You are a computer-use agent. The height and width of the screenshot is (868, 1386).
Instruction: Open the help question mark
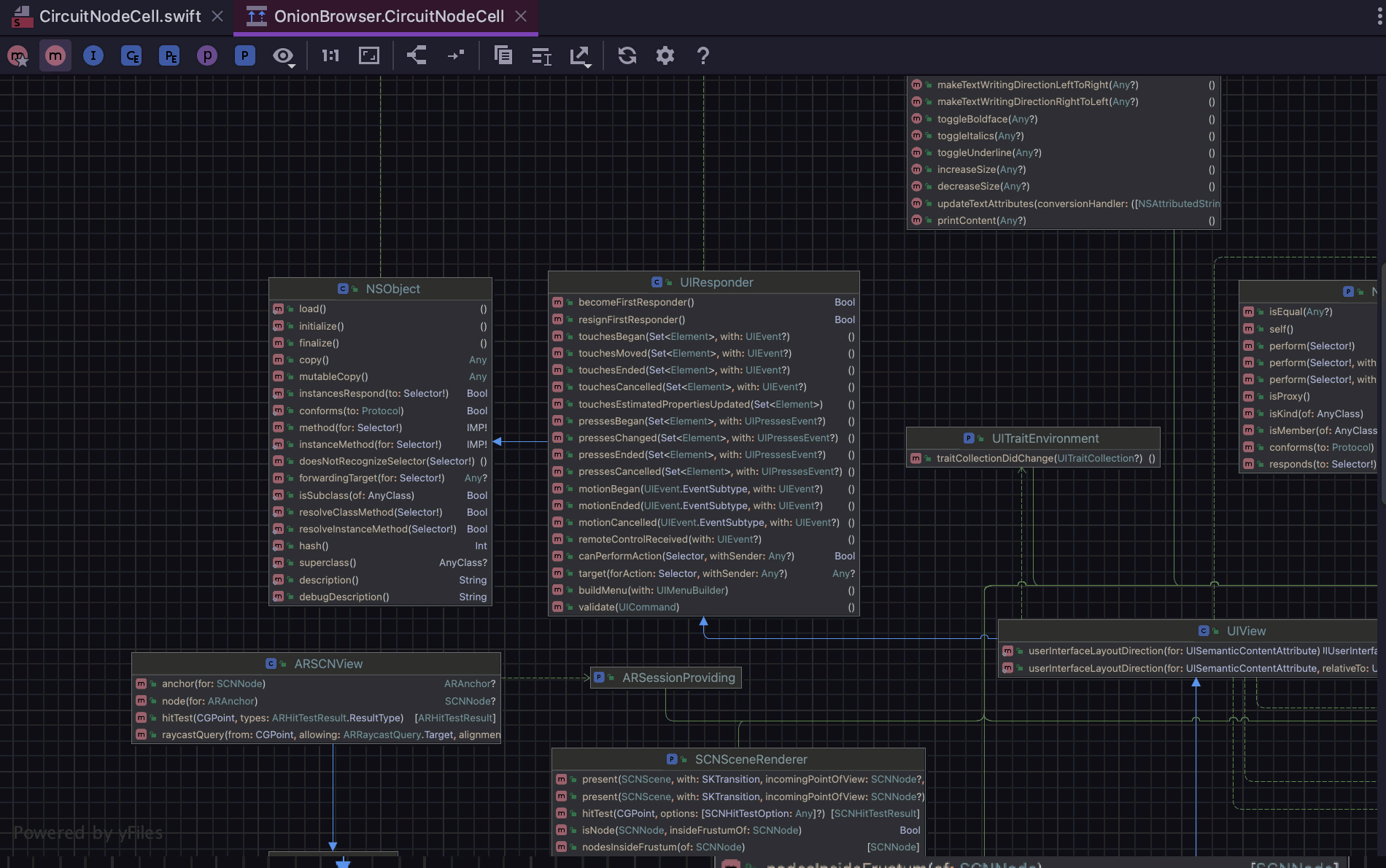pyautogui.click(x=703, y=55)
